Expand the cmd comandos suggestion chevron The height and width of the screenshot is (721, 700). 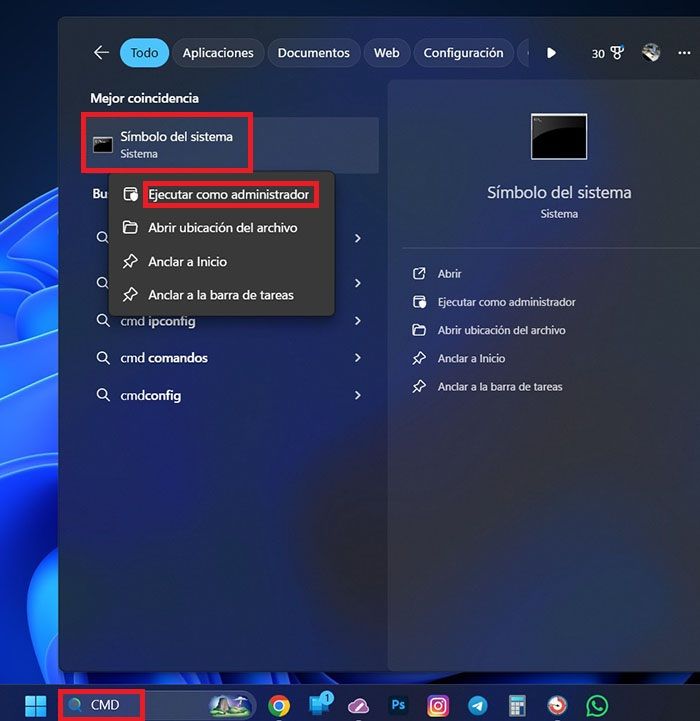point(358,358)
